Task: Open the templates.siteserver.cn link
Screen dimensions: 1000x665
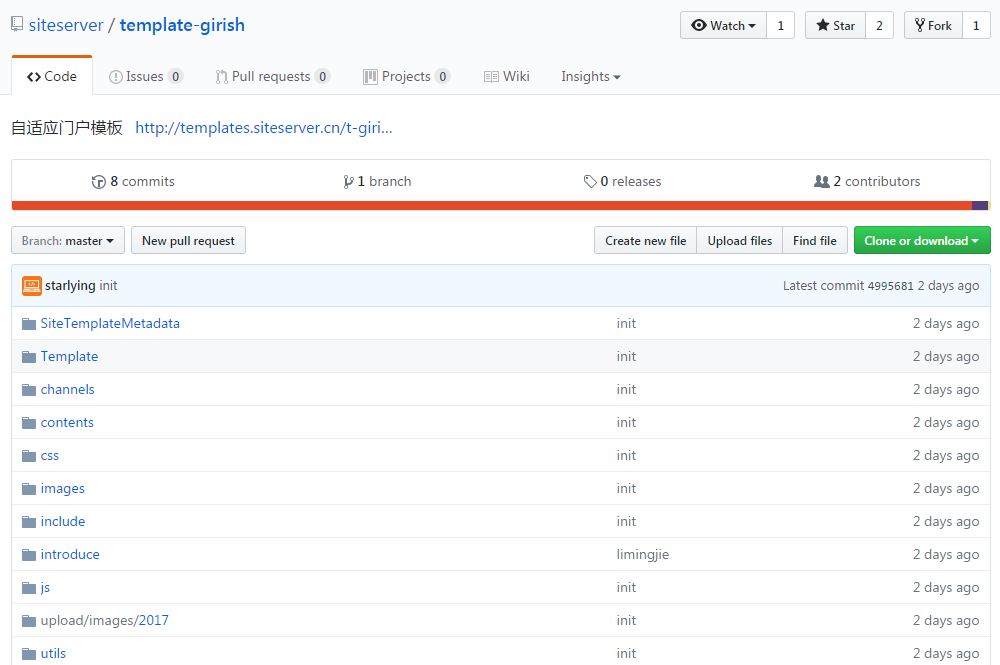Action: (264, 128)
